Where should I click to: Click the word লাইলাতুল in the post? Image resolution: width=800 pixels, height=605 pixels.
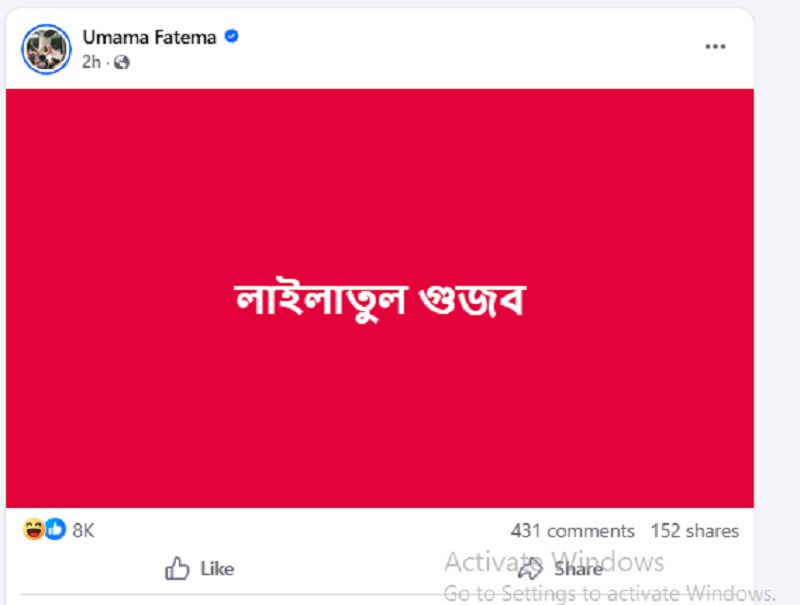click(318, 299)
